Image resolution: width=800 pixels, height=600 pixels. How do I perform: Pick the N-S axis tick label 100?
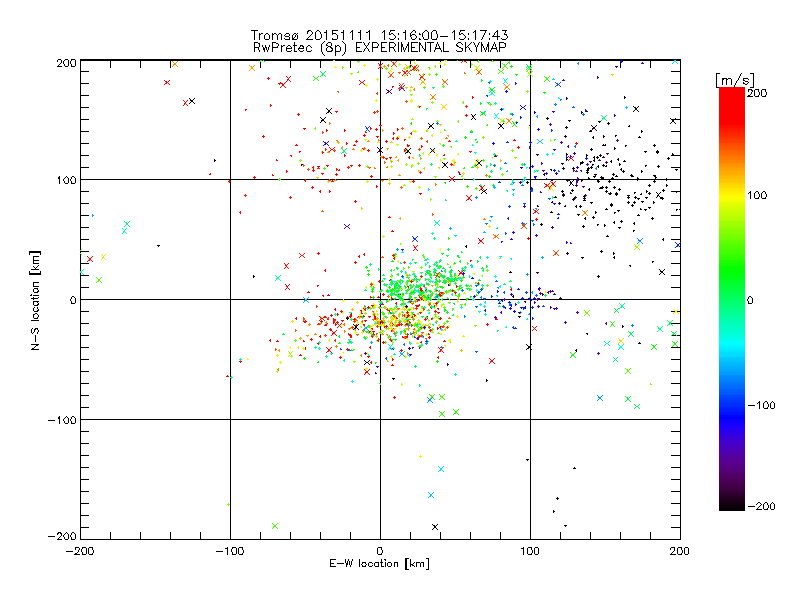click(x=66, y=180)
